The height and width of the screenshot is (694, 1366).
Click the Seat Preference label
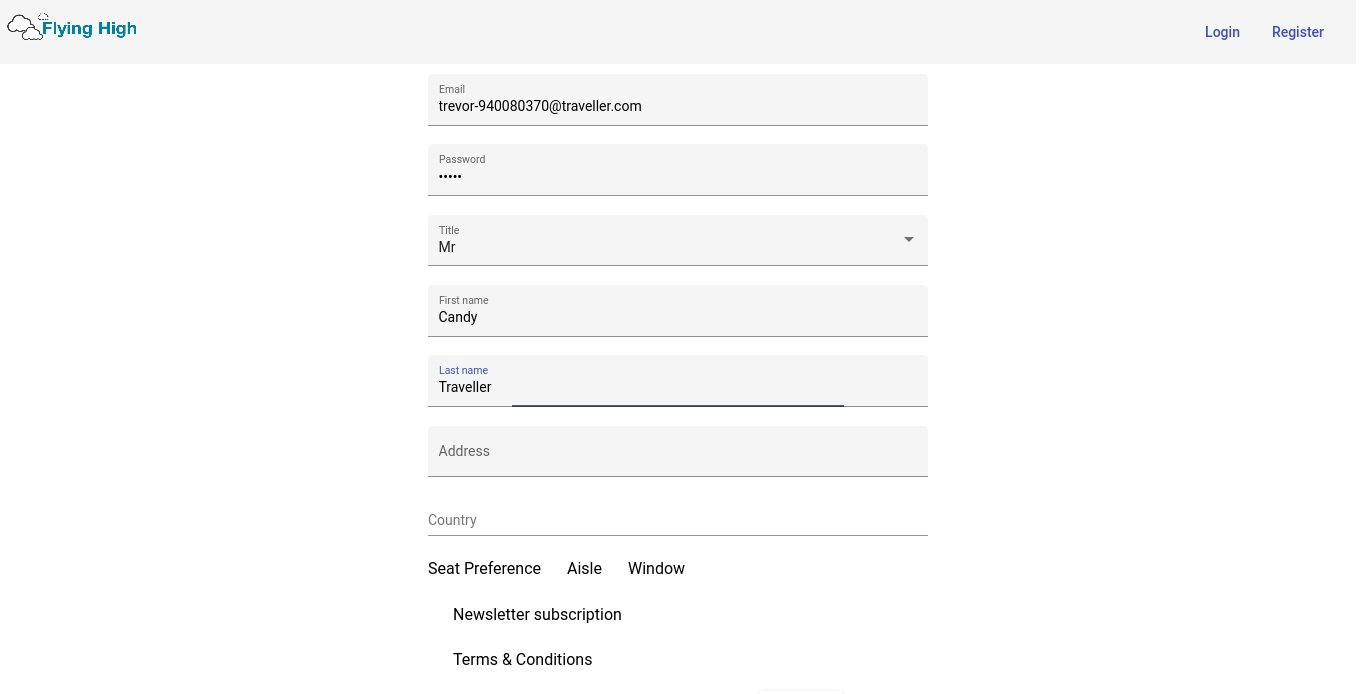click(484, 568)
